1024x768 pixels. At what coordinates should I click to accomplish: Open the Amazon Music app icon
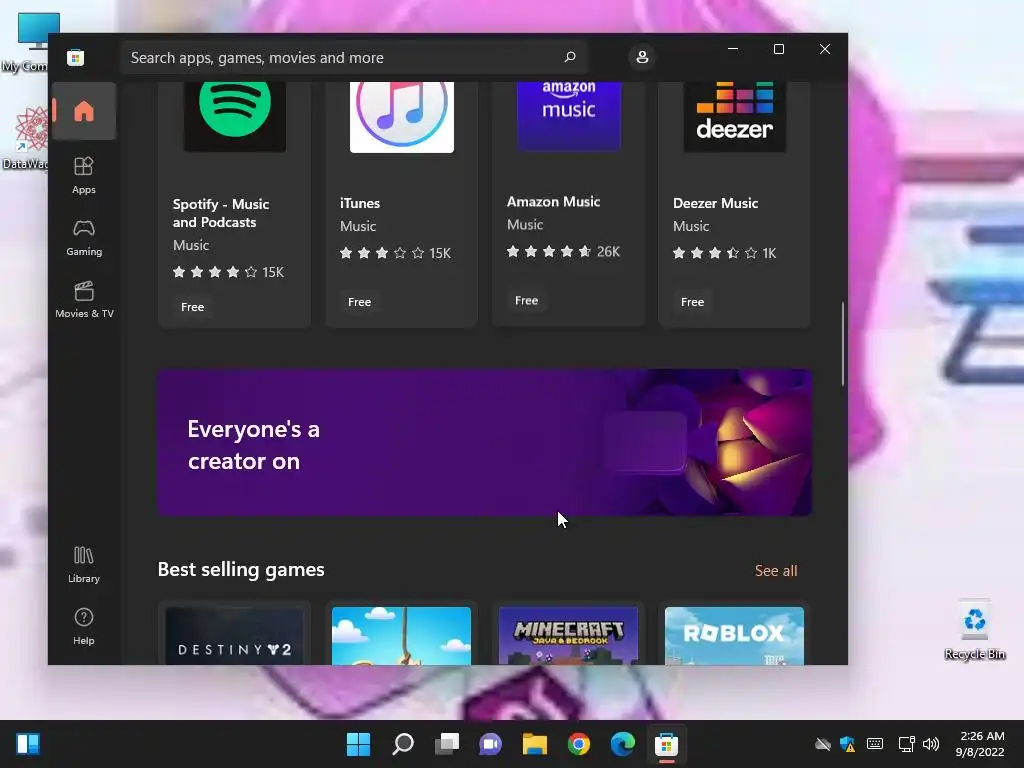pos(569,116)
